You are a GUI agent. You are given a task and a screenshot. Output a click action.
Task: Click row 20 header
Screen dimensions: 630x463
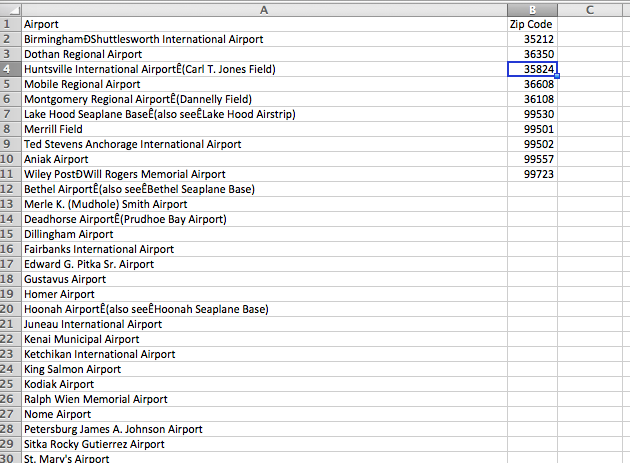[10, 309]
